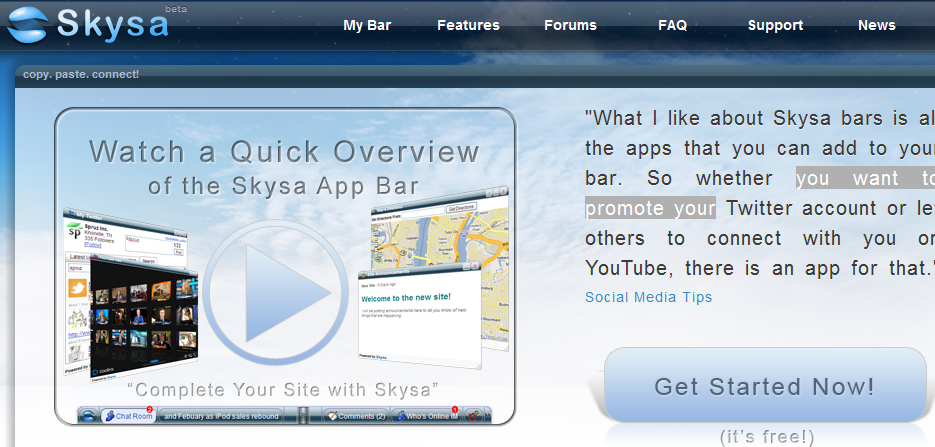The width and height of the screenshot is (935, 447).
Task: Click the Watch a Quick Overview heading
Action: coord(284,151)
